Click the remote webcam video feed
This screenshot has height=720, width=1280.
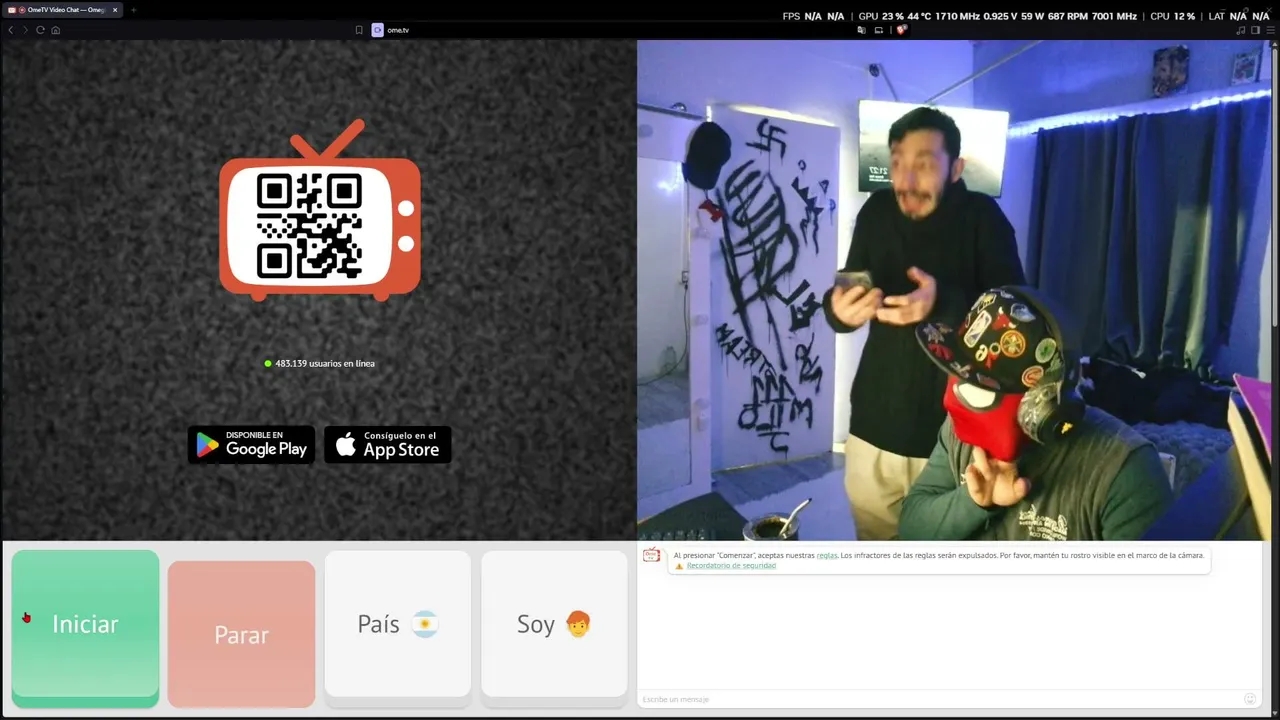pos(954,290)
